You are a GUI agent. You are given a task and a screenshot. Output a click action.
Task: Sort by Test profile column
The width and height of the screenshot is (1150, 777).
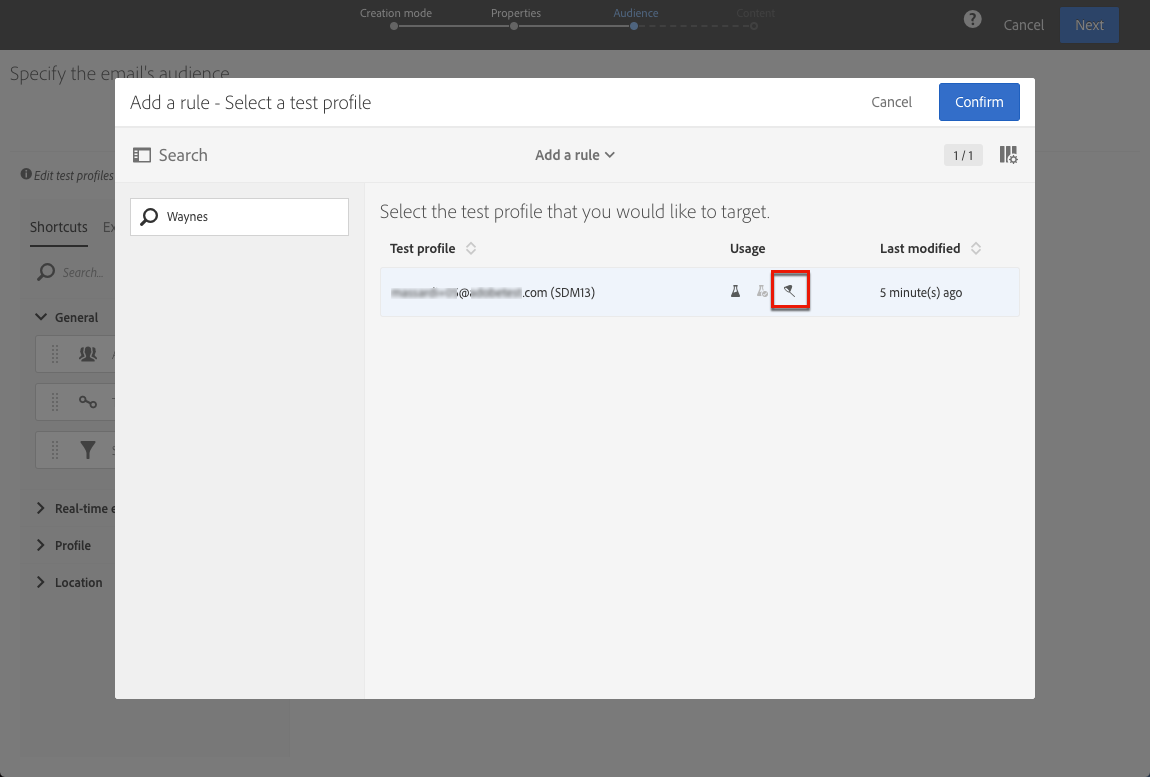click(471, 248)
